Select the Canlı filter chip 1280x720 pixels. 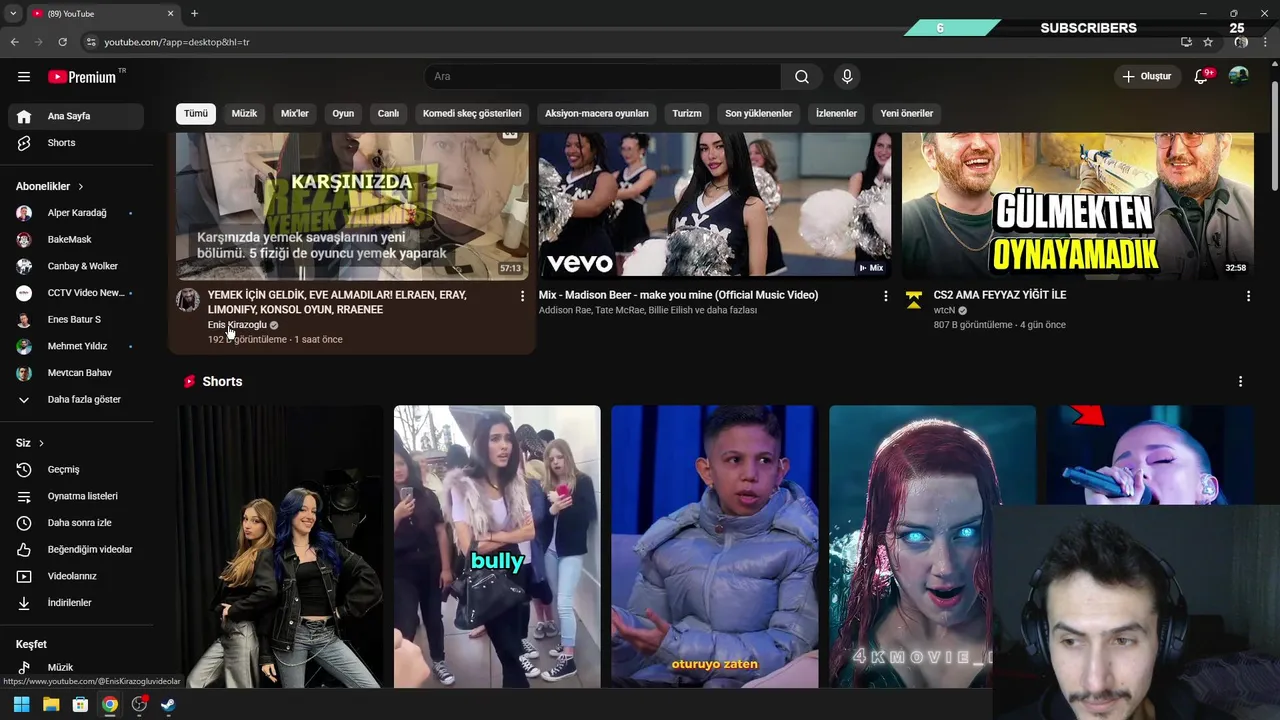(x=388, y=114)
